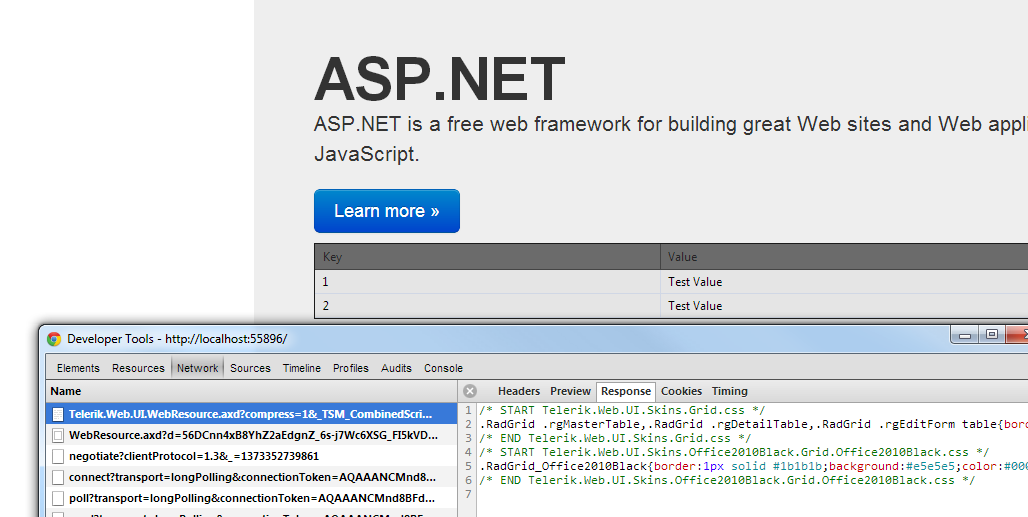Image resolution: width=1028 pixels, height=517 pixels.
Task: Click the grid cell with key 1
Action: point(487,282)
